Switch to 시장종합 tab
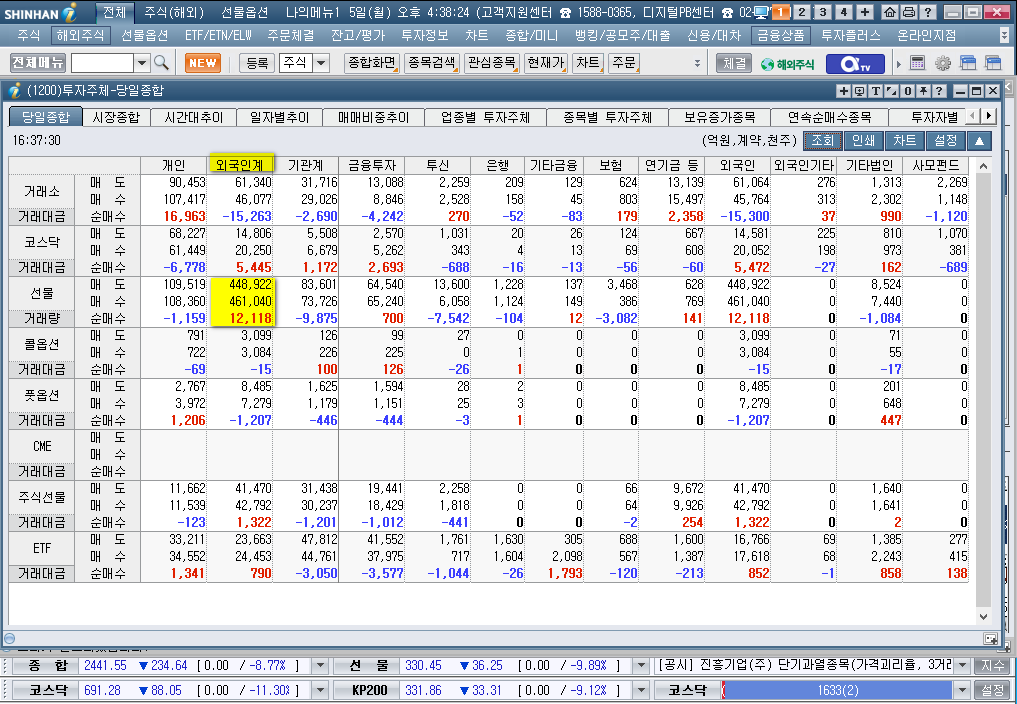The width and height of the screenshot is (1017, 704). click(x=115, y=117)
